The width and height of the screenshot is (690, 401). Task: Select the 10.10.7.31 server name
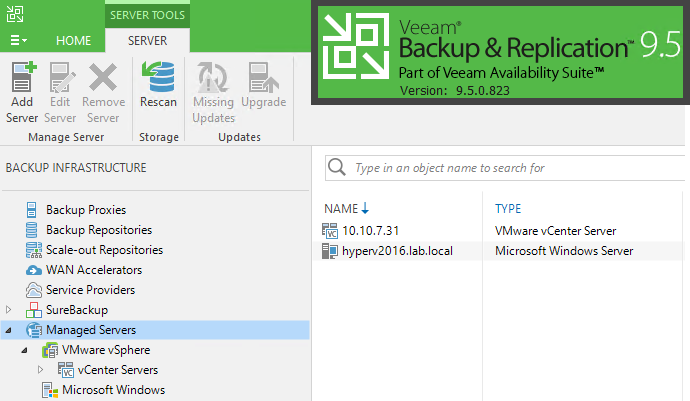371,231
